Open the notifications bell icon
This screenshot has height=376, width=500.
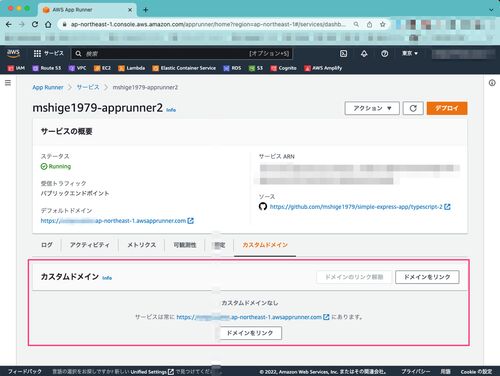click(364, 54)
